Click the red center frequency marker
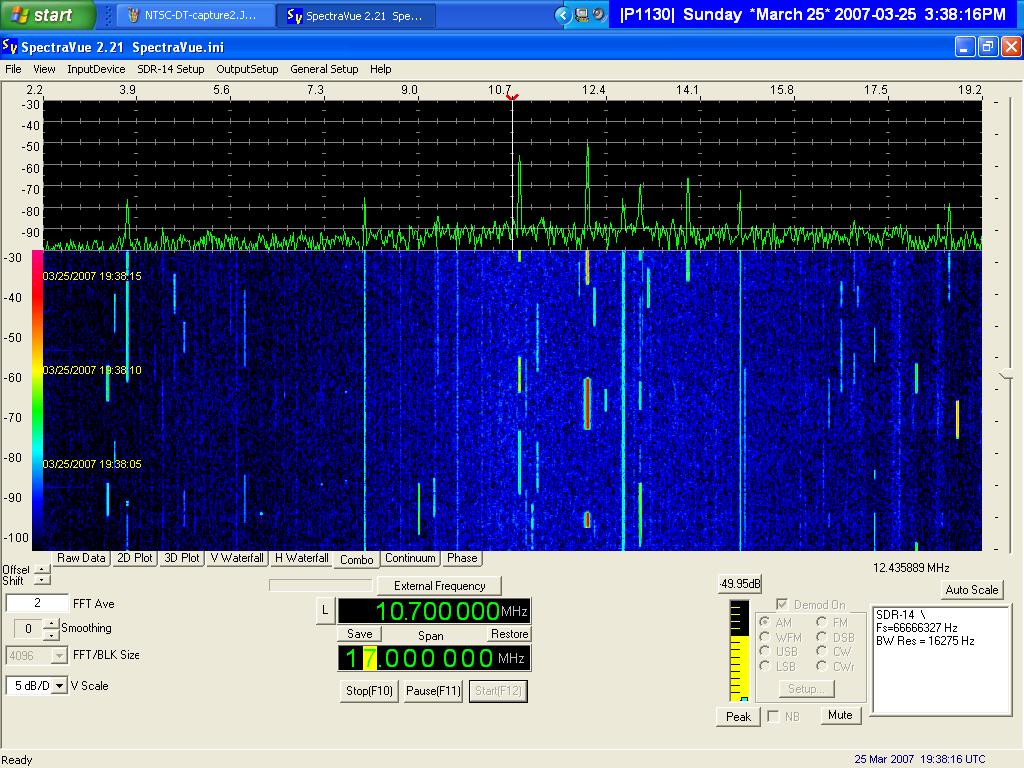This screenshot has height=768, width=1024. coord(512,97)
